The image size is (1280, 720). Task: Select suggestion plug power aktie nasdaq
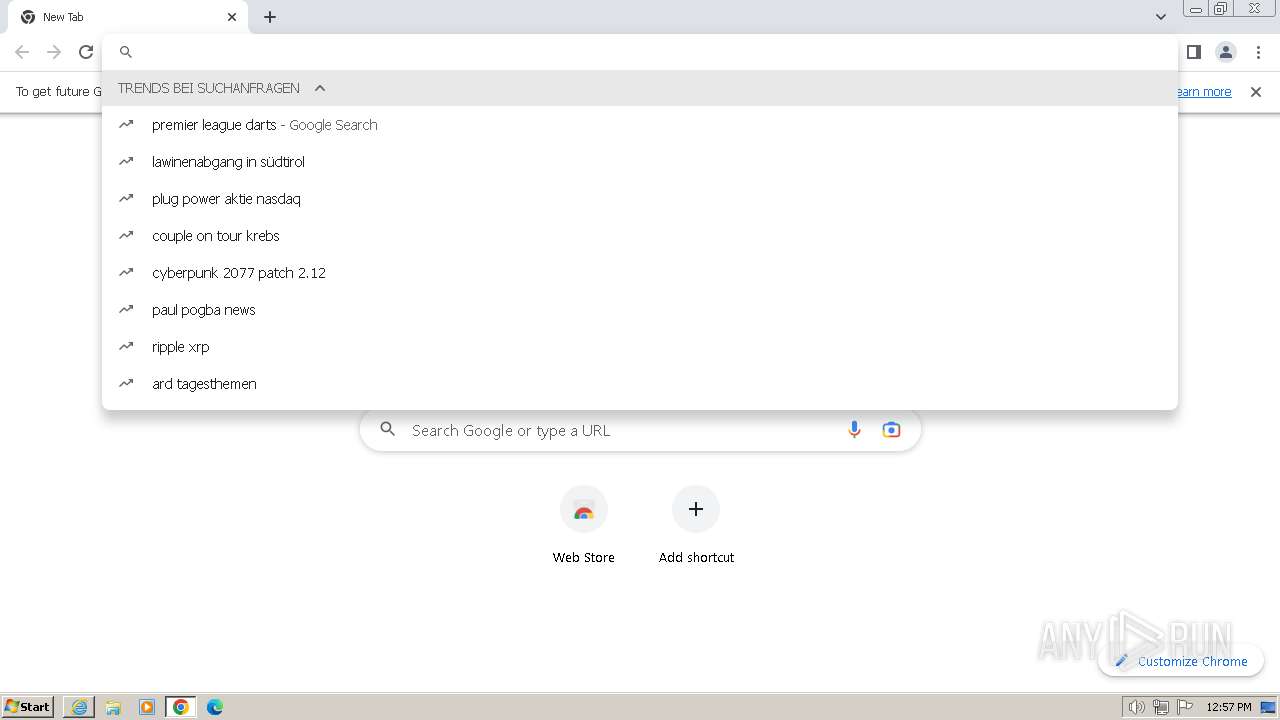tap(640, 199)
